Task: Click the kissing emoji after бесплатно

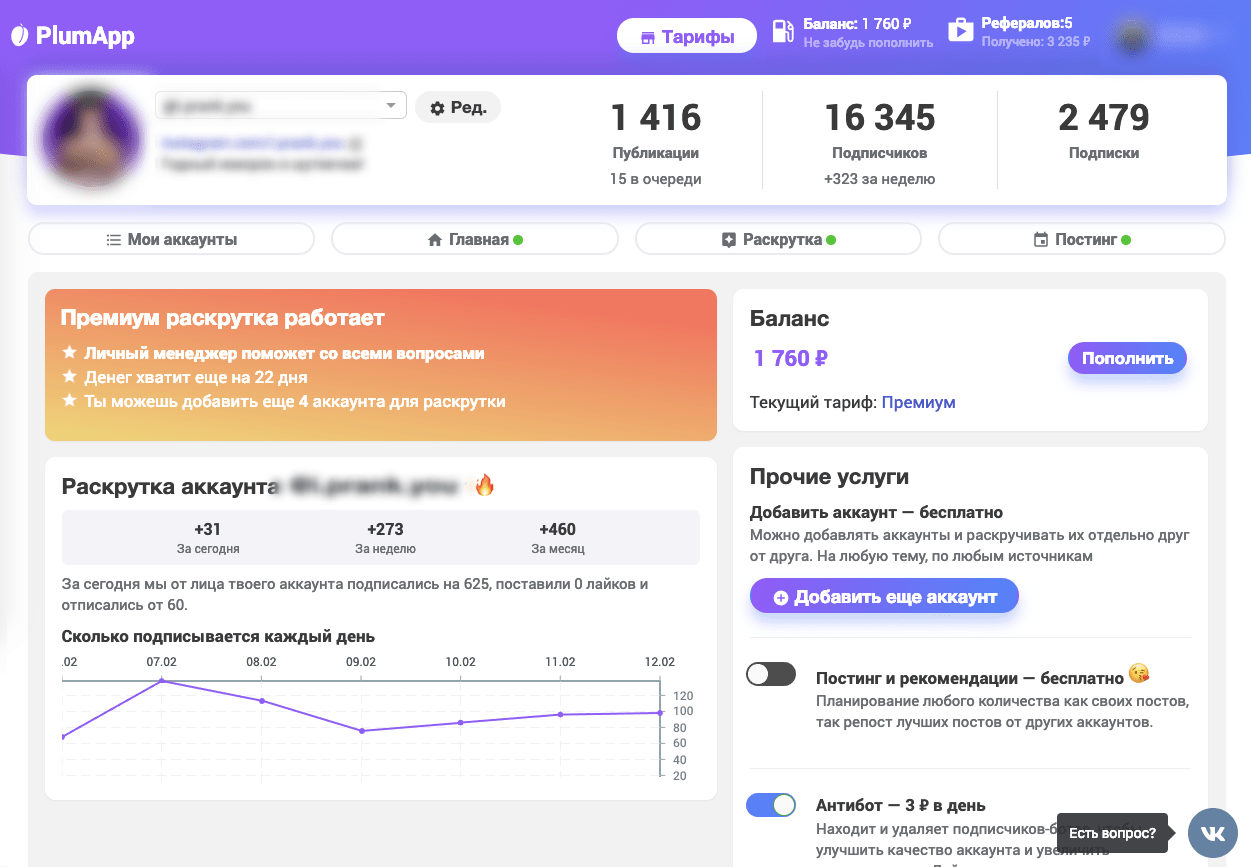Action: pos(1138,673)
